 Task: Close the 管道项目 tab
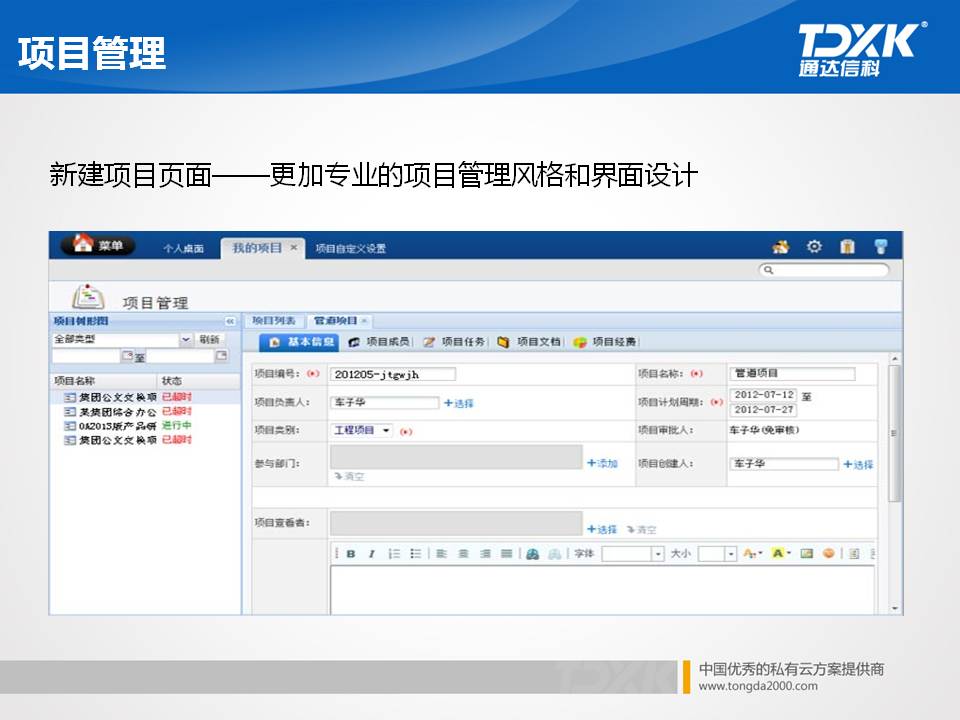tap(364, 321)
